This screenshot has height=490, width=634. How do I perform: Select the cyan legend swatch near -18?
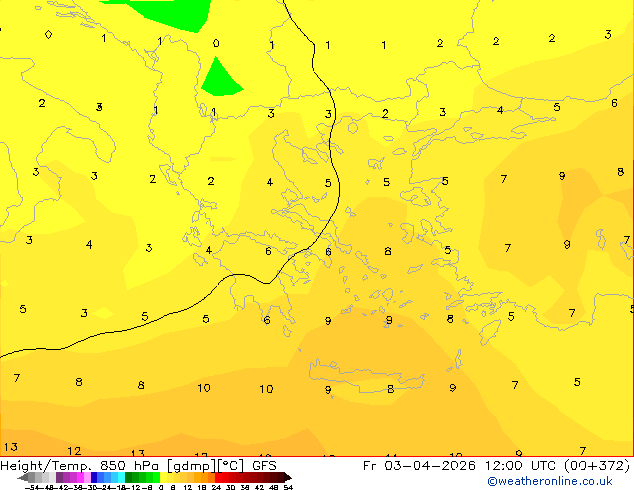point(121,477)
